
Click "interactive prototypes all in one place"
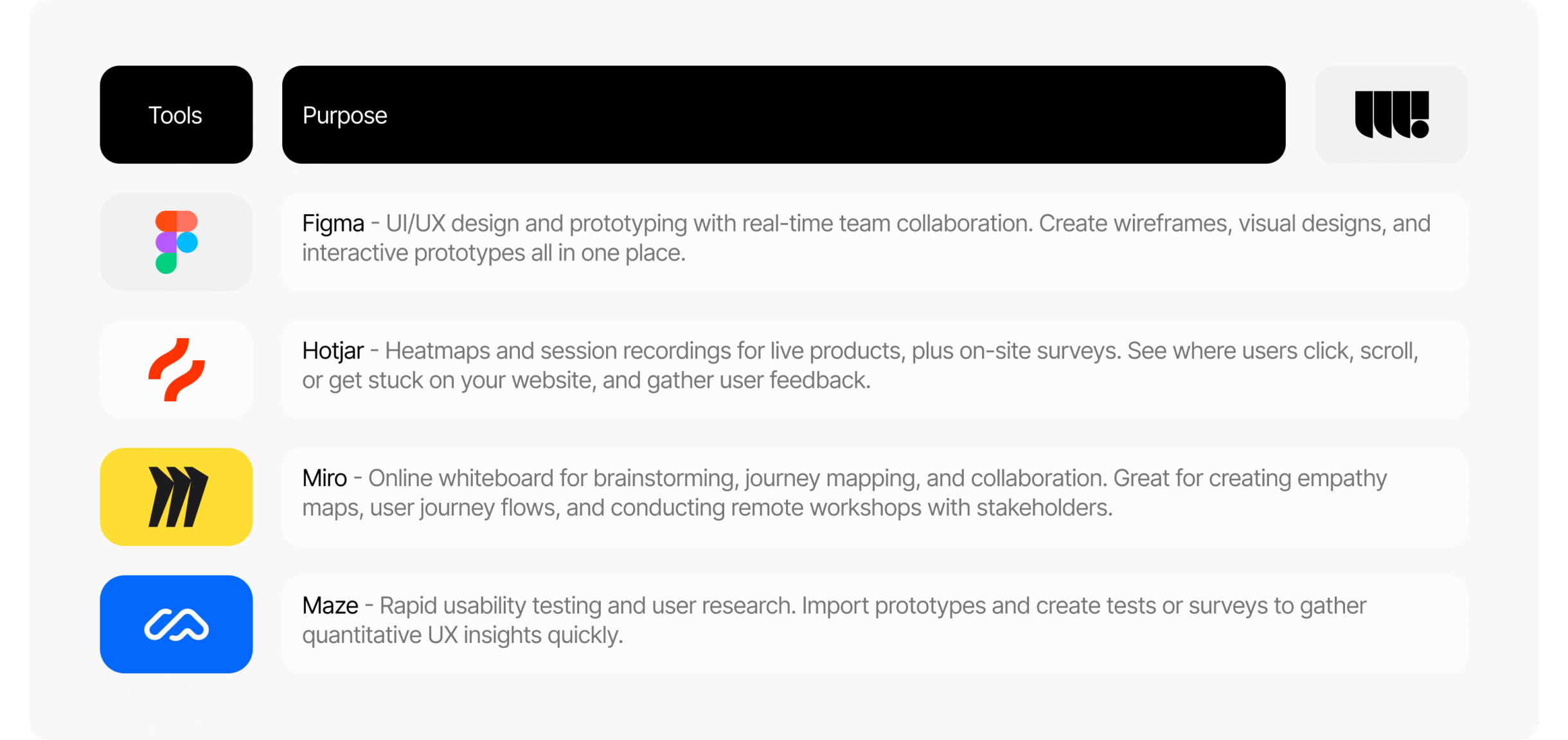[493, 253]
